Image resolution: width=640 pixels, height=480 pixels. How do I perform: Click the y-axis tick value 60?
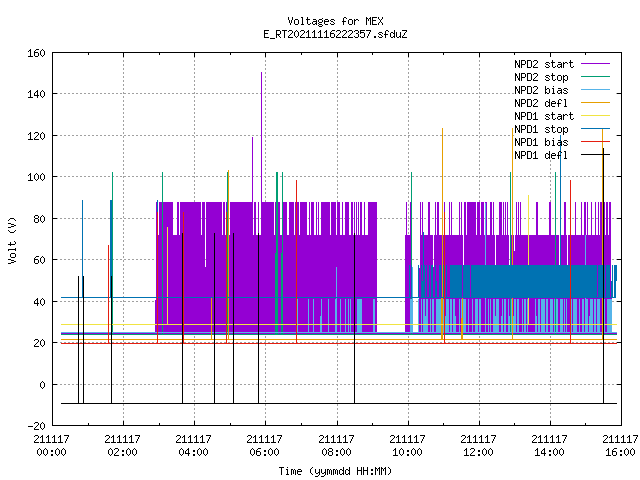(x=39, y=260)
